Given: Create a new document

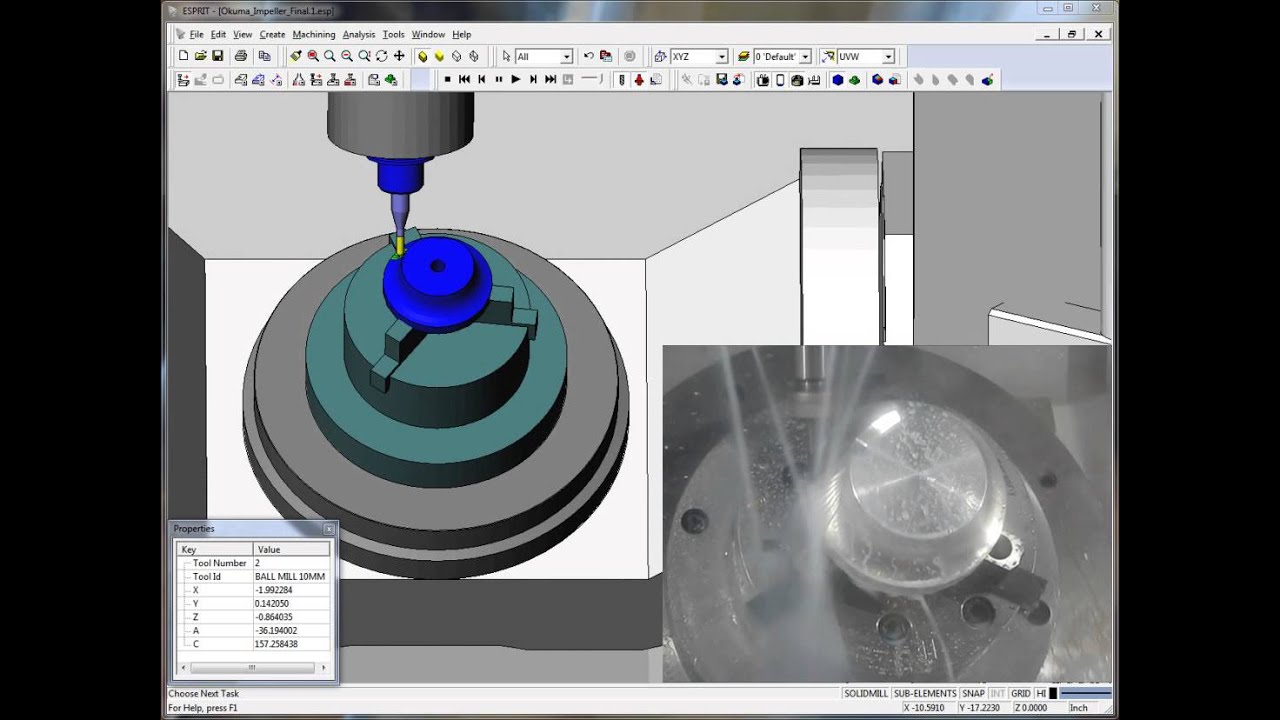Looking at the screenshot, I should click(x=183, y=56).
